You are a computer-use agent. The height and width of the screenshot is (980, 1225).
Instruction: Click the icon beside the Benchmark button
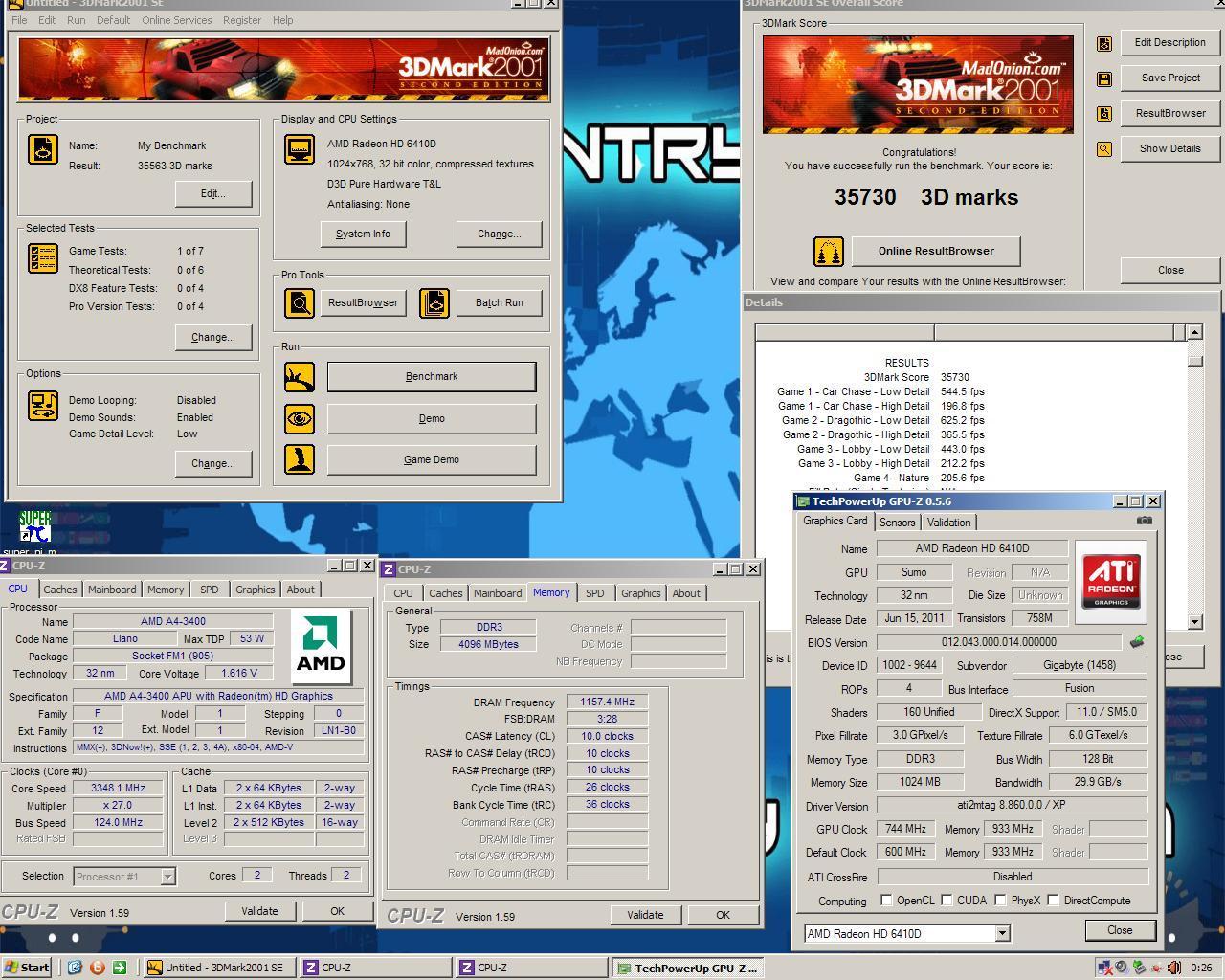[300, 377]
